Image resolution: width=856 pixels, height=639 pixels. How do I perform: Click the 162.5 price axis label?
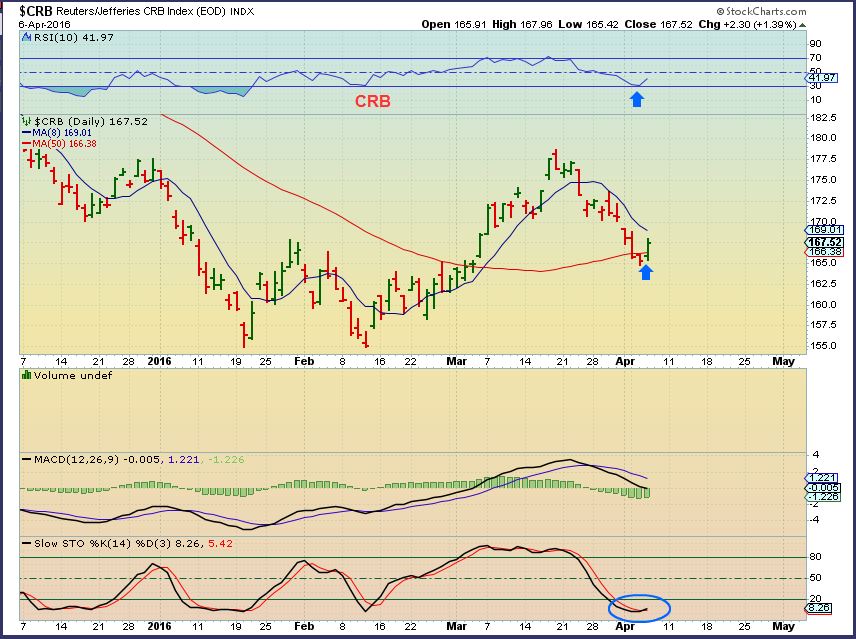click(x=823, y=283)
